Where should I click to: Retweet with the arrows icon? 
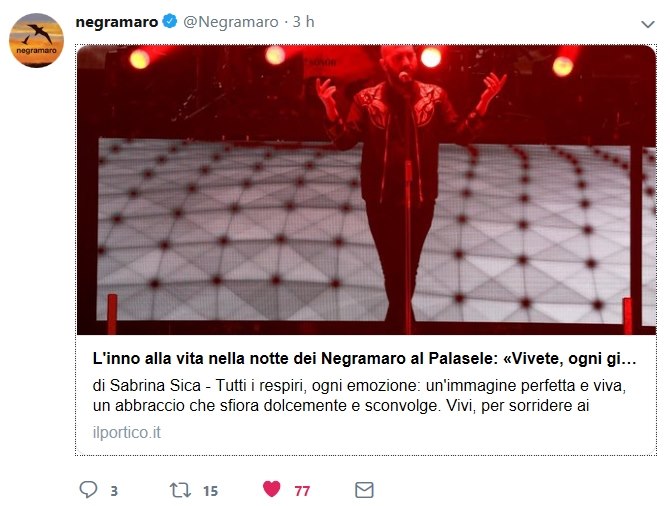point(180,490)
